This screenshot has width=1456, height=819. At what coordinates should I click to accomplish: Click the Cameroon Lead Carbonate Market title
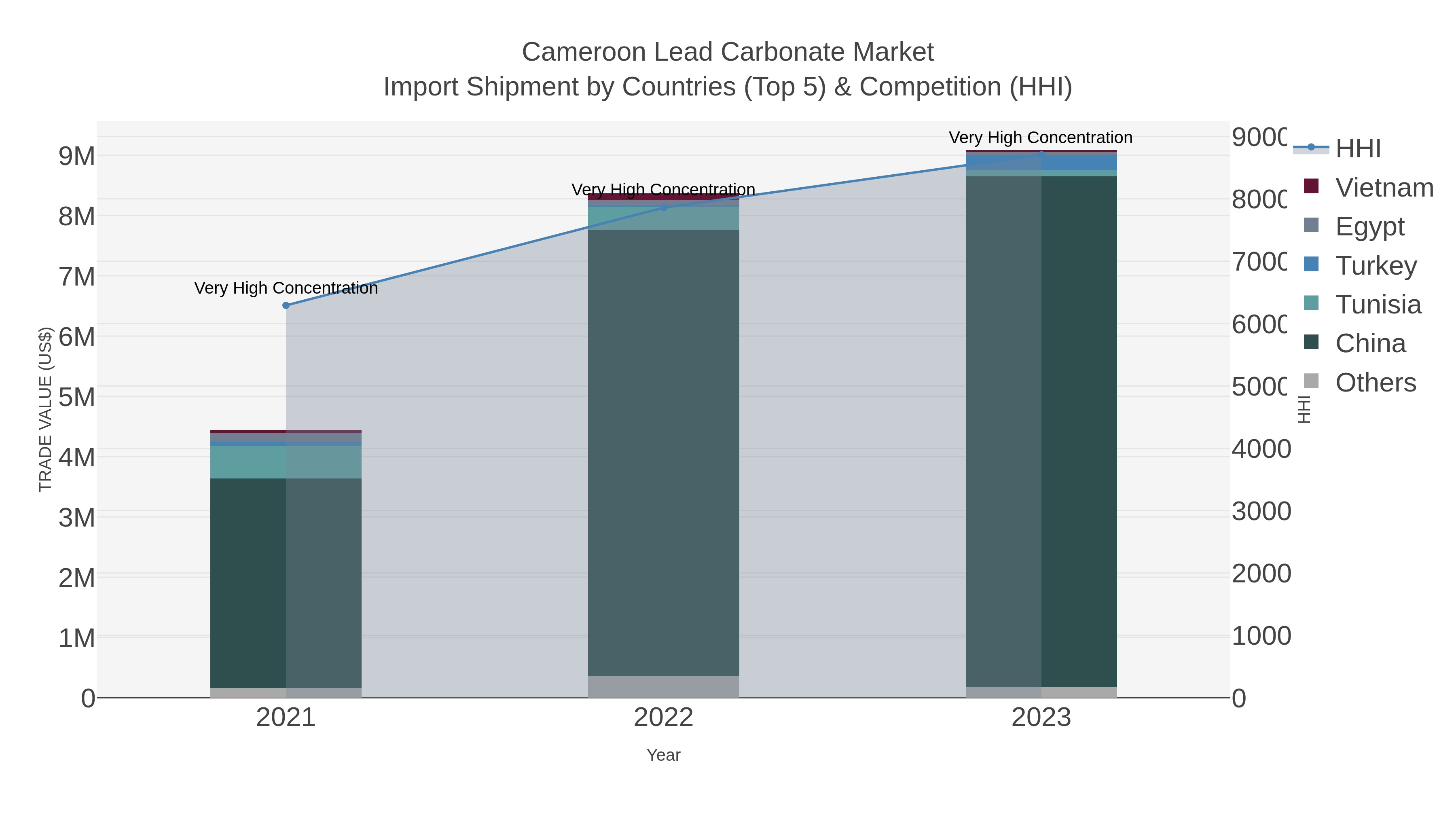point(728,52)
